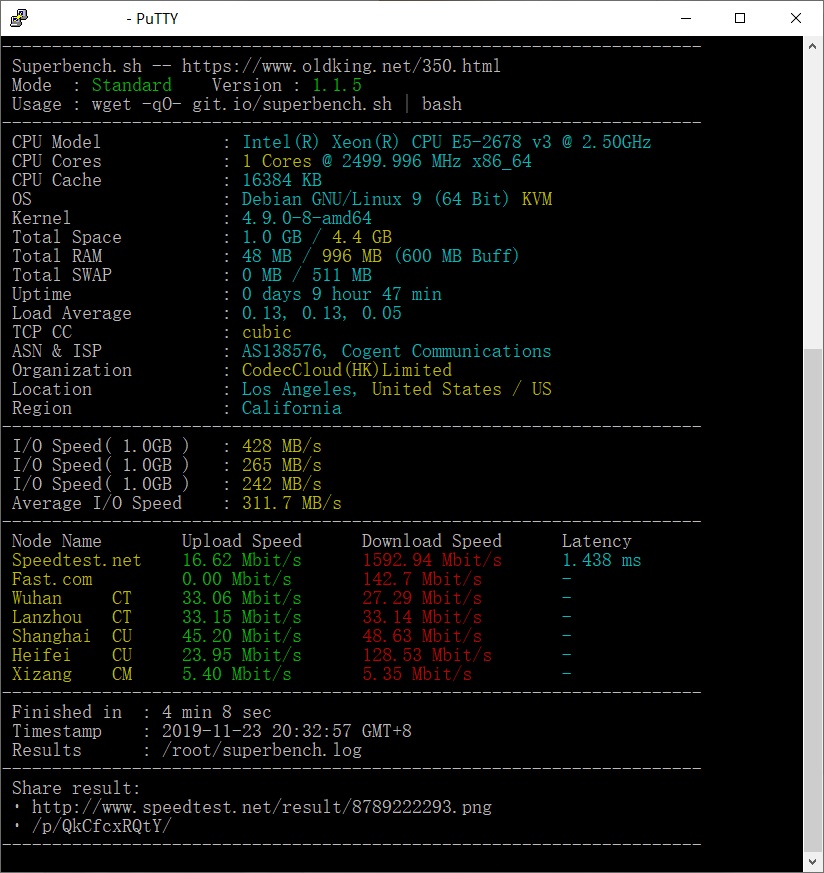Screen dimensions: 824x873
Task: Minimize the PuTTY window
Action: (685, 18)
